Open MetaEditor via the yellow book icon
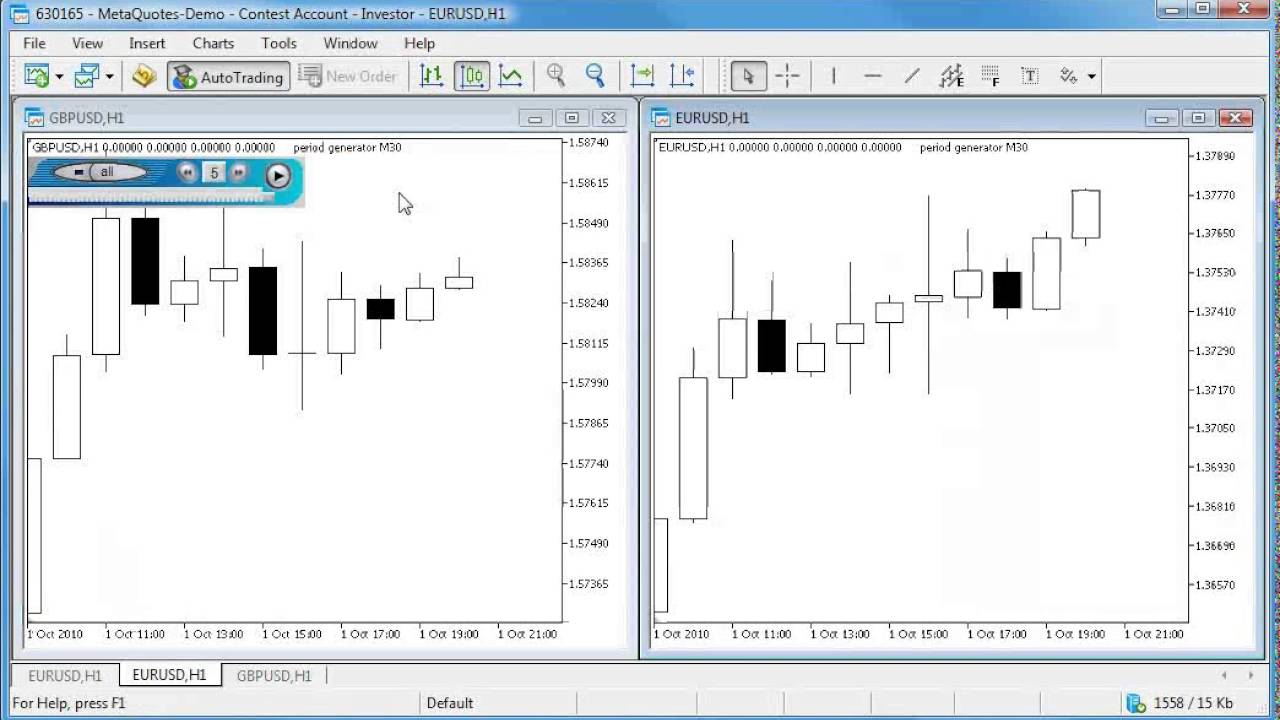The height and width of the screenshot is (720, 1280). (144, 76)
